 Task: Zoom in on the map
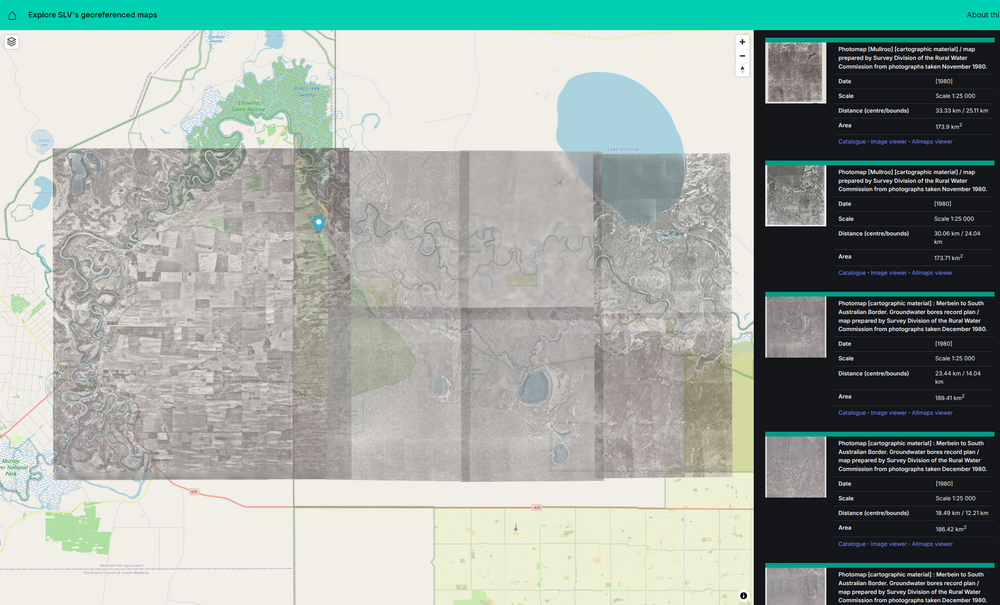742,42
